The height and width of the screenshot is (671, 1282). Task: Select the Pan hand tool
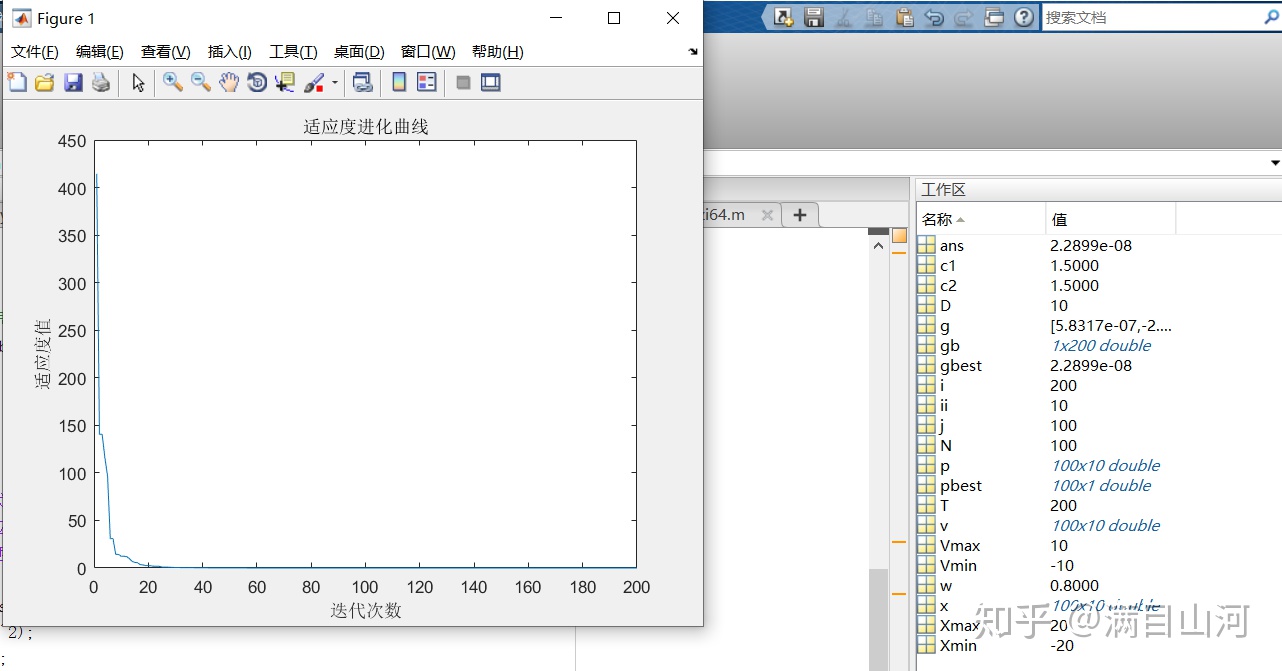point(229,83)
